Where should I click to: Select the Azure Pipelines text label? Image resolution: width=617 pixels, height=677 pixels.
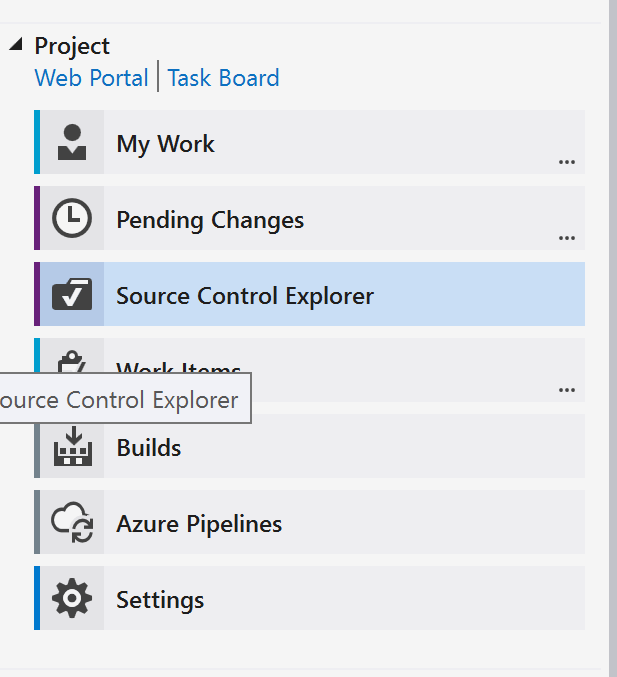tap(199, 524)
